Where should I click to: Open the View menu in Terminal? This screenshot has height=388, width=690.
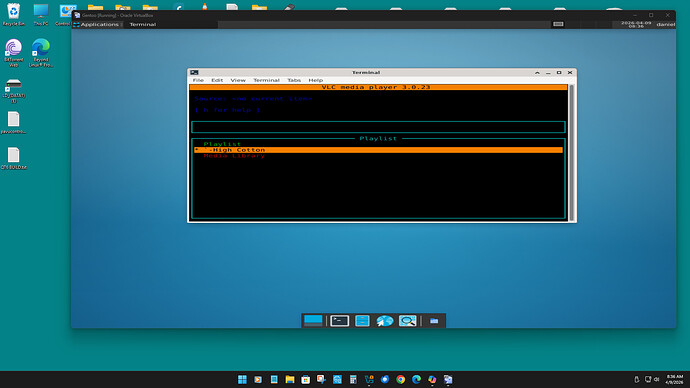coord(238,80)
